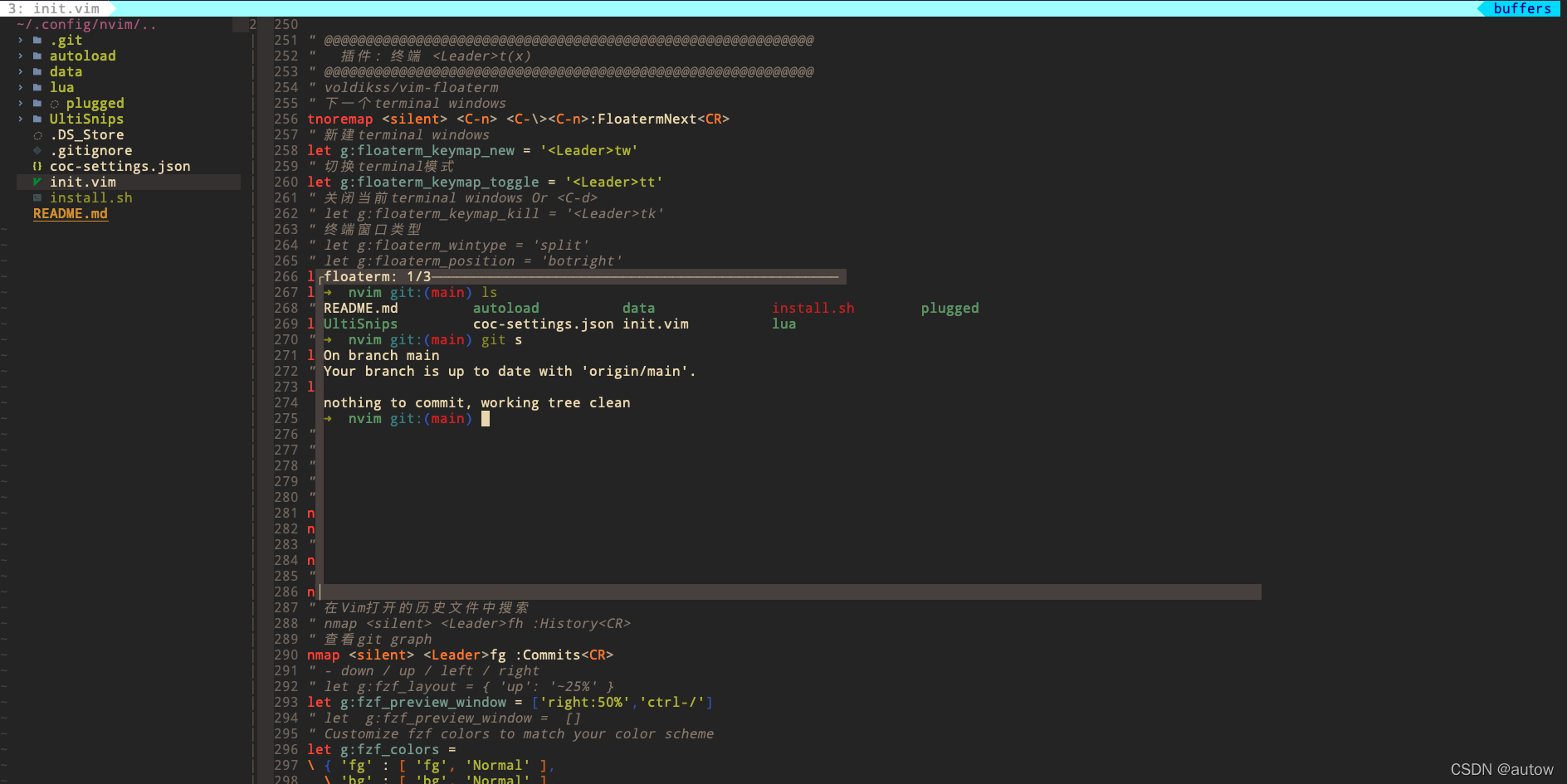Open the UltiSnips folder name

[86, 119]
